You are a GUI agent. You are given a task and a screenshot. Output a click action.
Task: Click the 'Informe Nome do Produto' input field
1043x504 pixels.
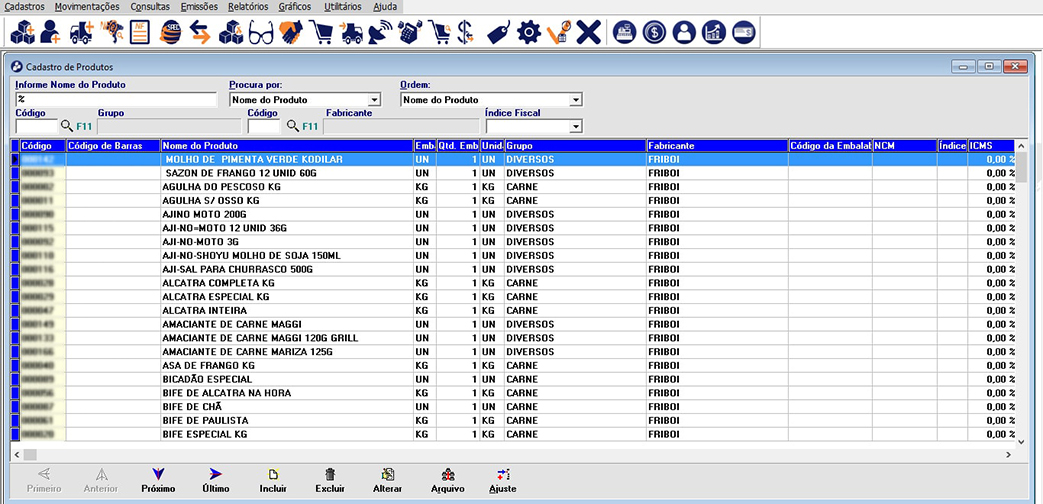[x=116, y=100]
